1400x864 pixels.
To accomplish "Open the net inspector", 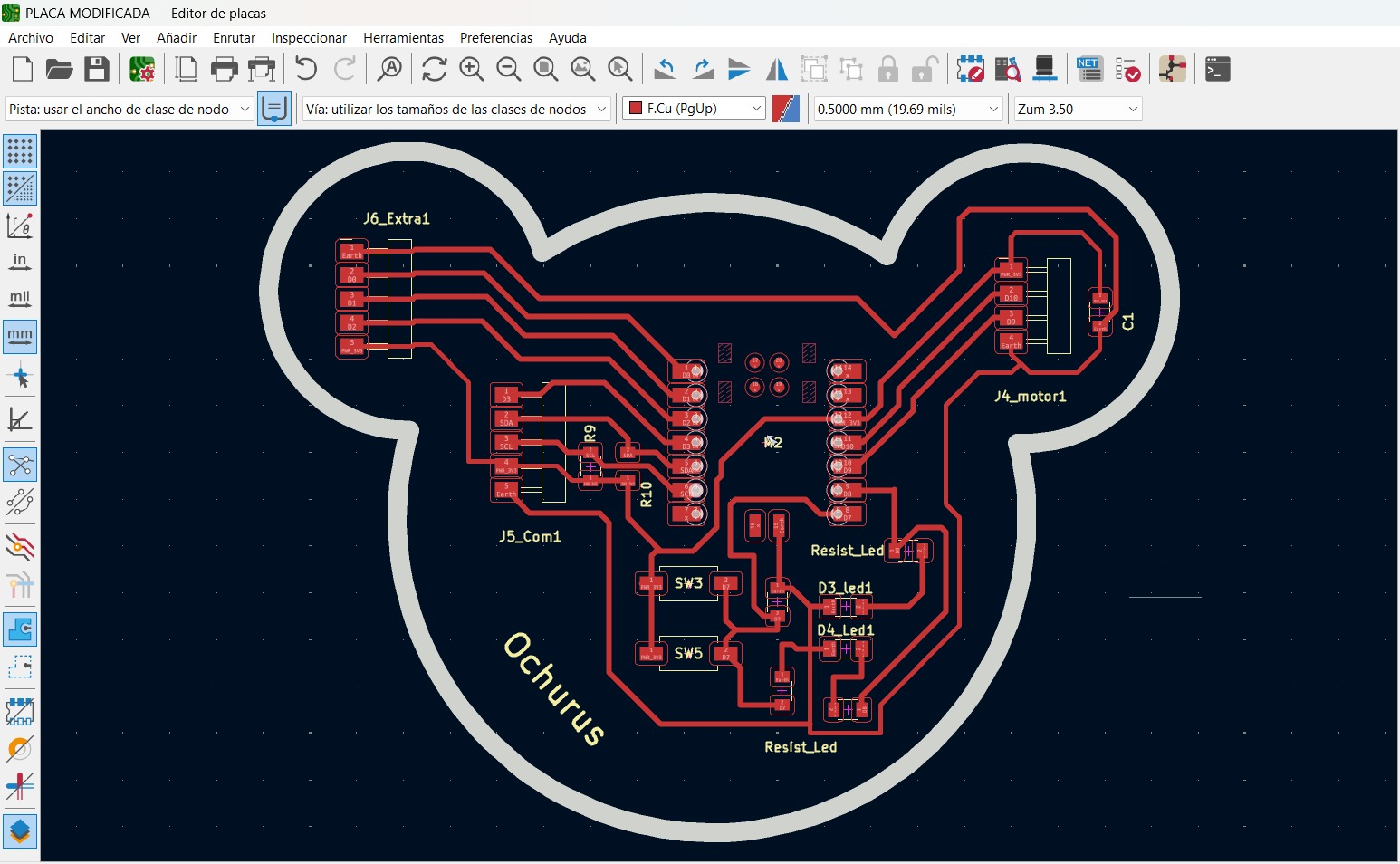I will click(x=1089, y=69).
